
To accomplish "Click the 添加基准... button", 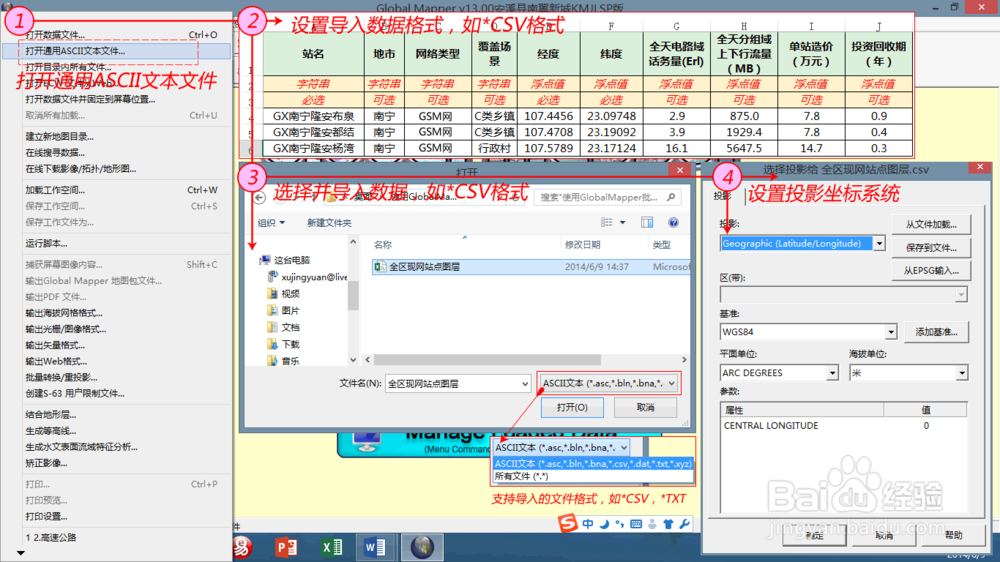I will click(x=936, y=332).
